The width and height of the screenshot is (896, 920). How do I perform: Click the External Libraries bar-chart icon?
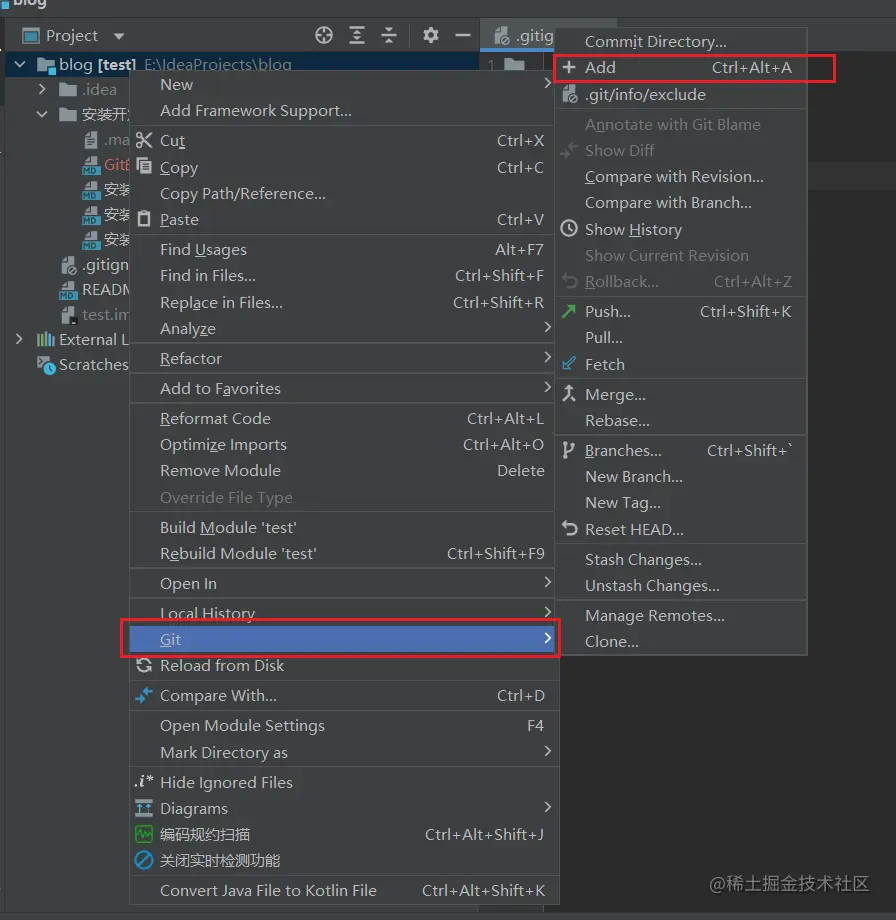pos(46,339)
